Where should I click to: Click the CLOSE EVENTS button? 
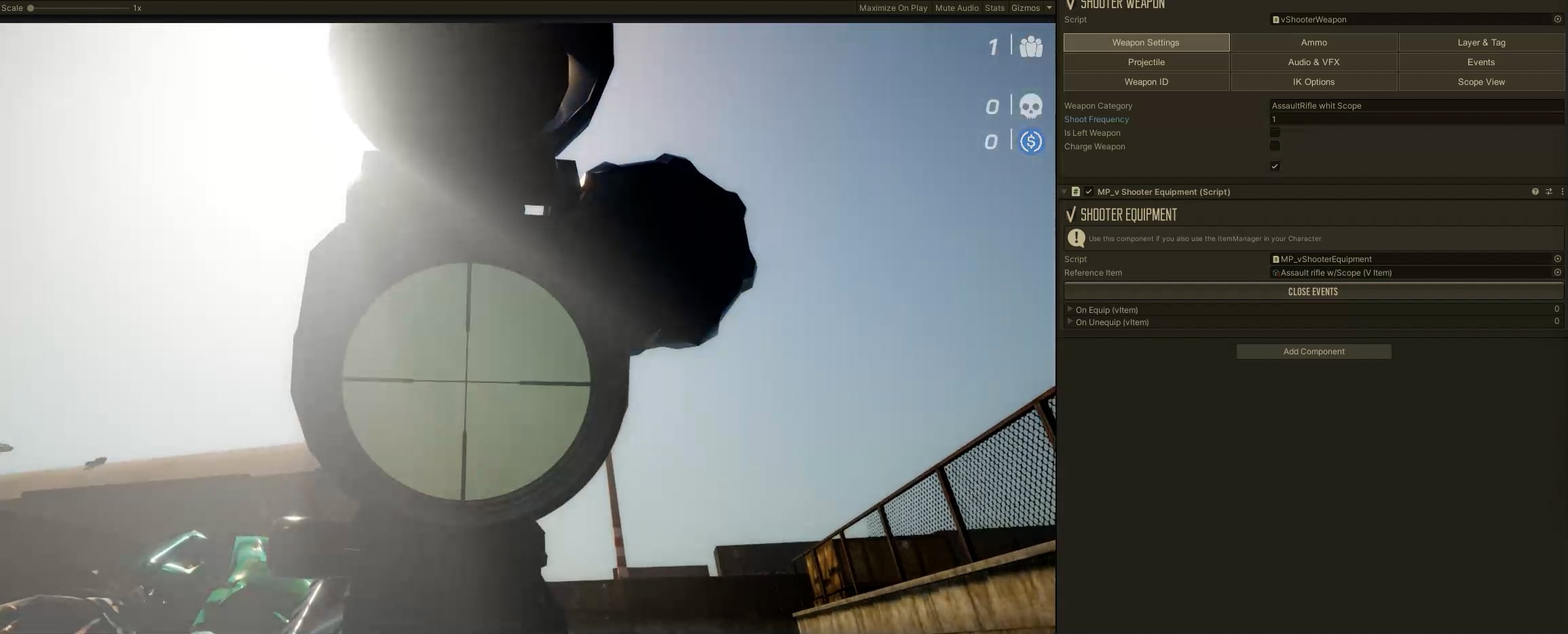[1313, 292]
